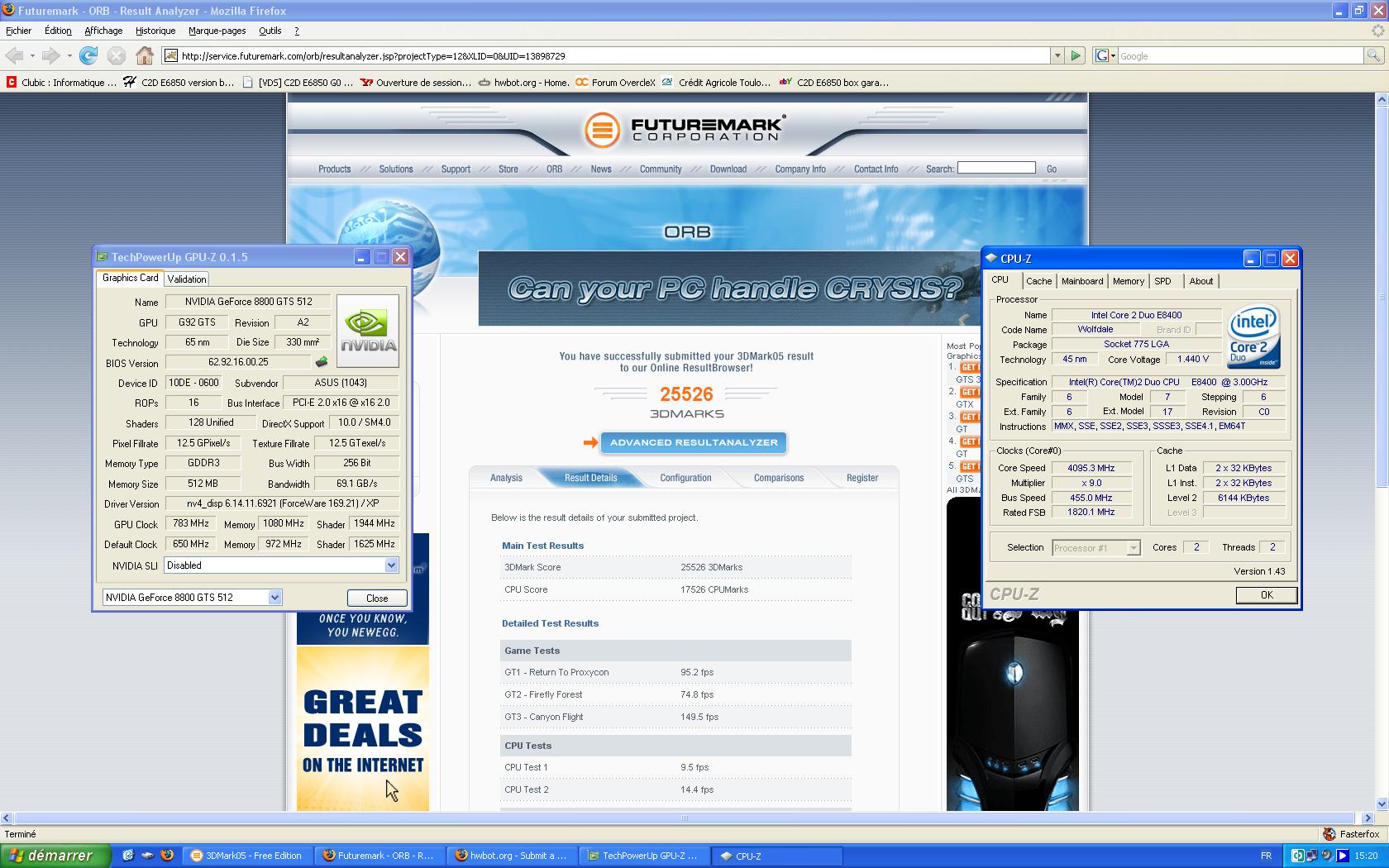1389x868 pixels.
Task: Click Download link in Futuremark navigation
Action: tap(728, 169)
